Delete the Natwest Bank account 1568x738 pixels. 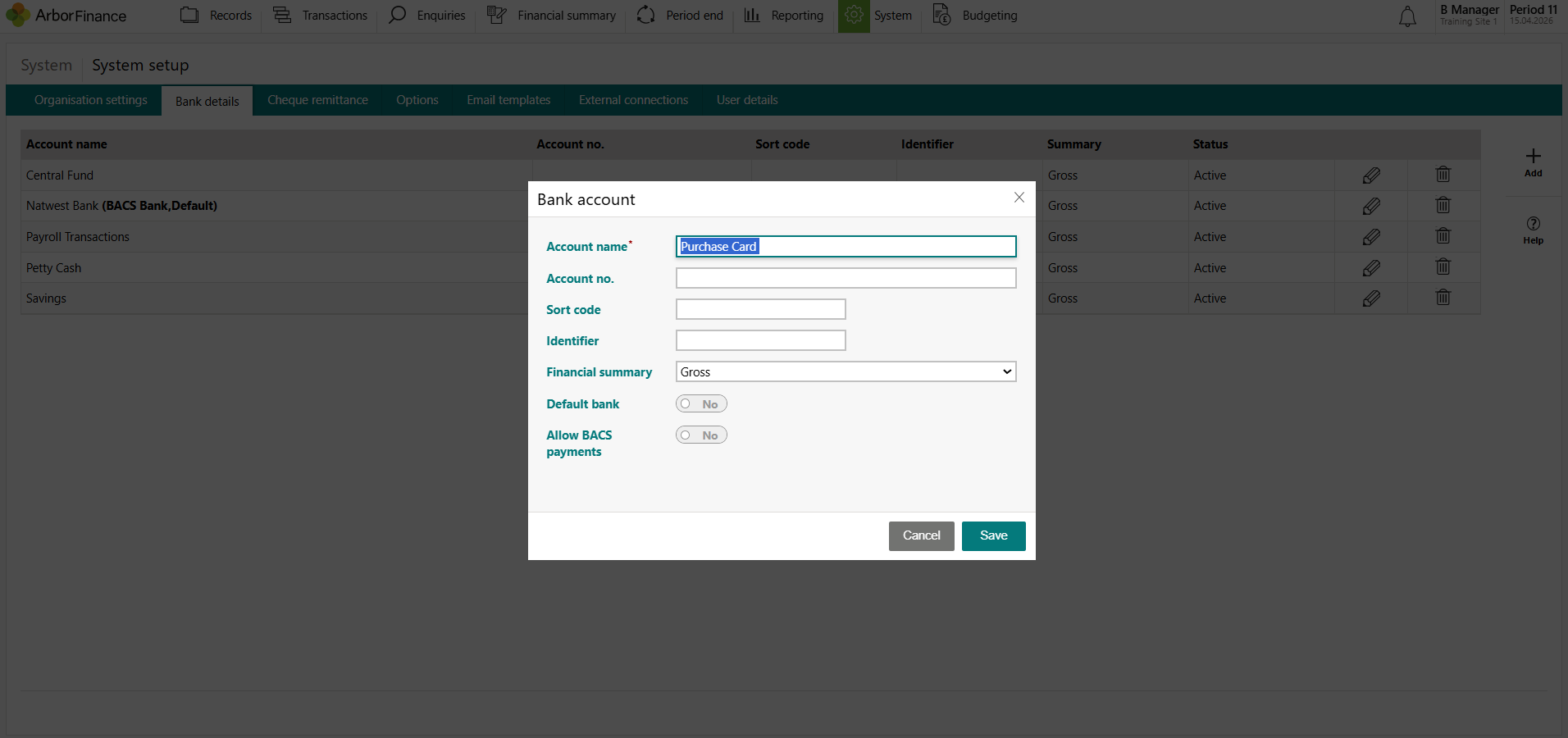[1443, 205]
